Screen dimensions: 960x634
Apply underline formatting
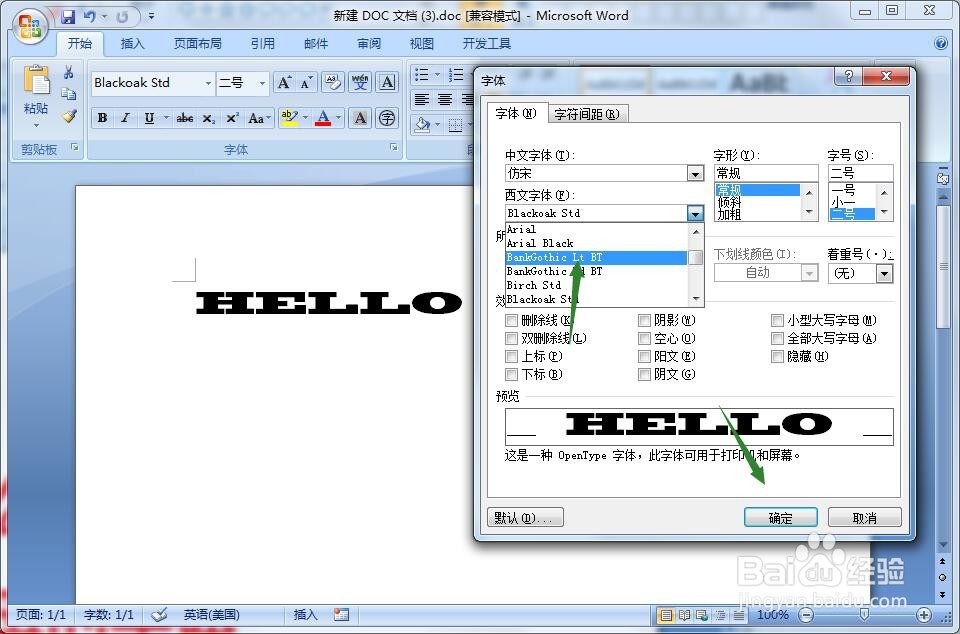149,118
